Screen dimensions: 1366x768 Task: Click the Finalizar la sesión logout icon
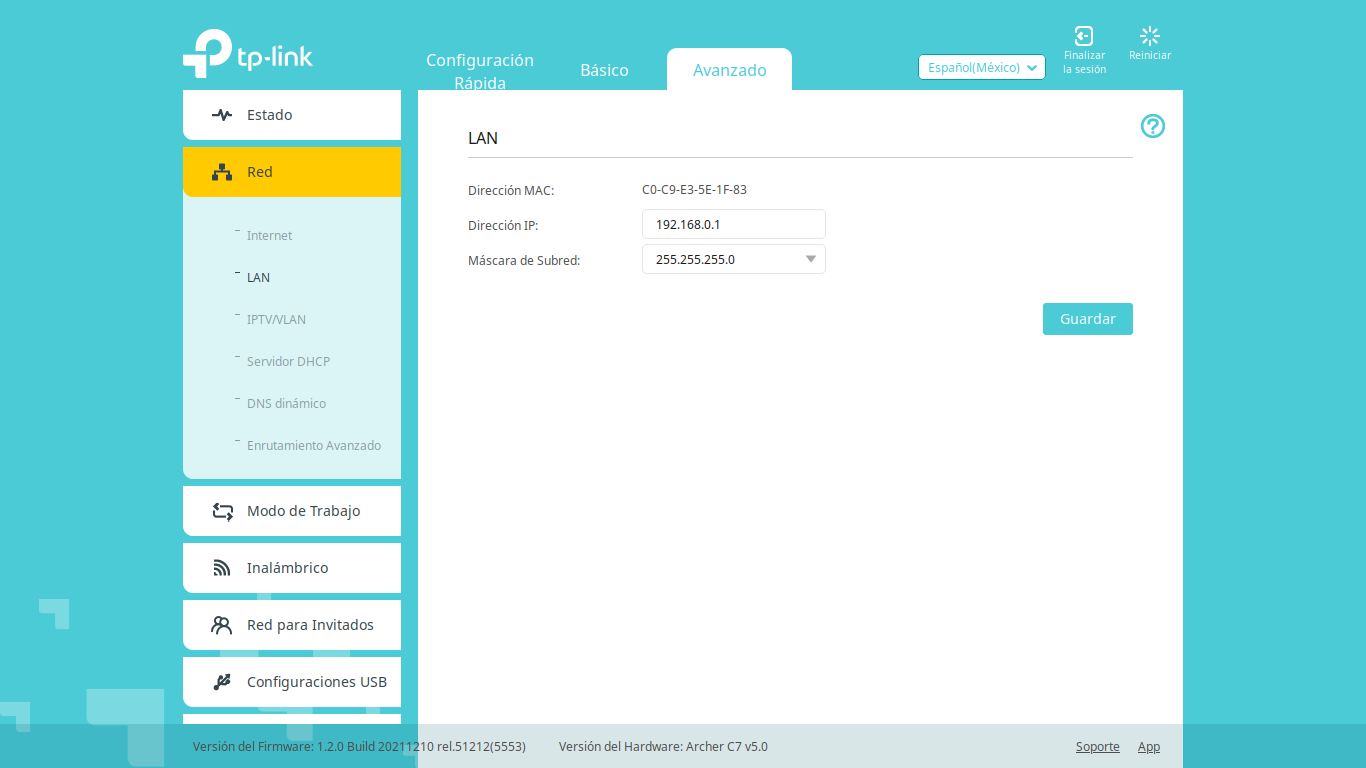(1084, 36)
